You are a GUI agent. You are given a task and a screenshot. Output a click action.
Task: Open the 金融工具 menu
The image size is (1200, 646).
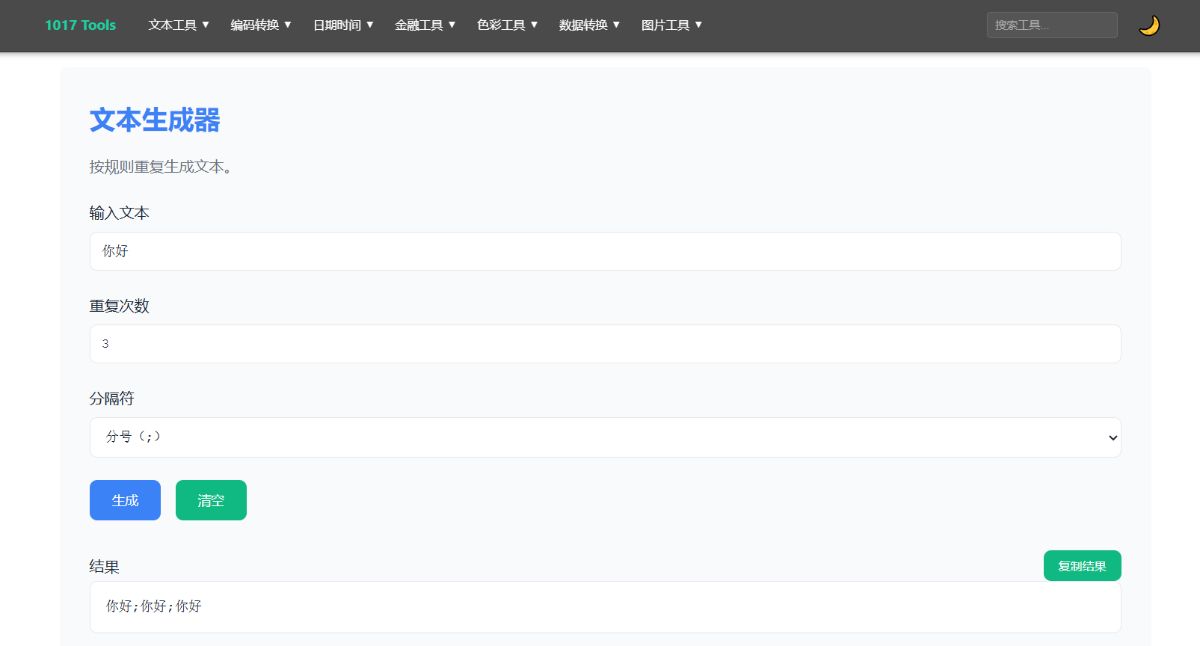click(x=425, y=25)
